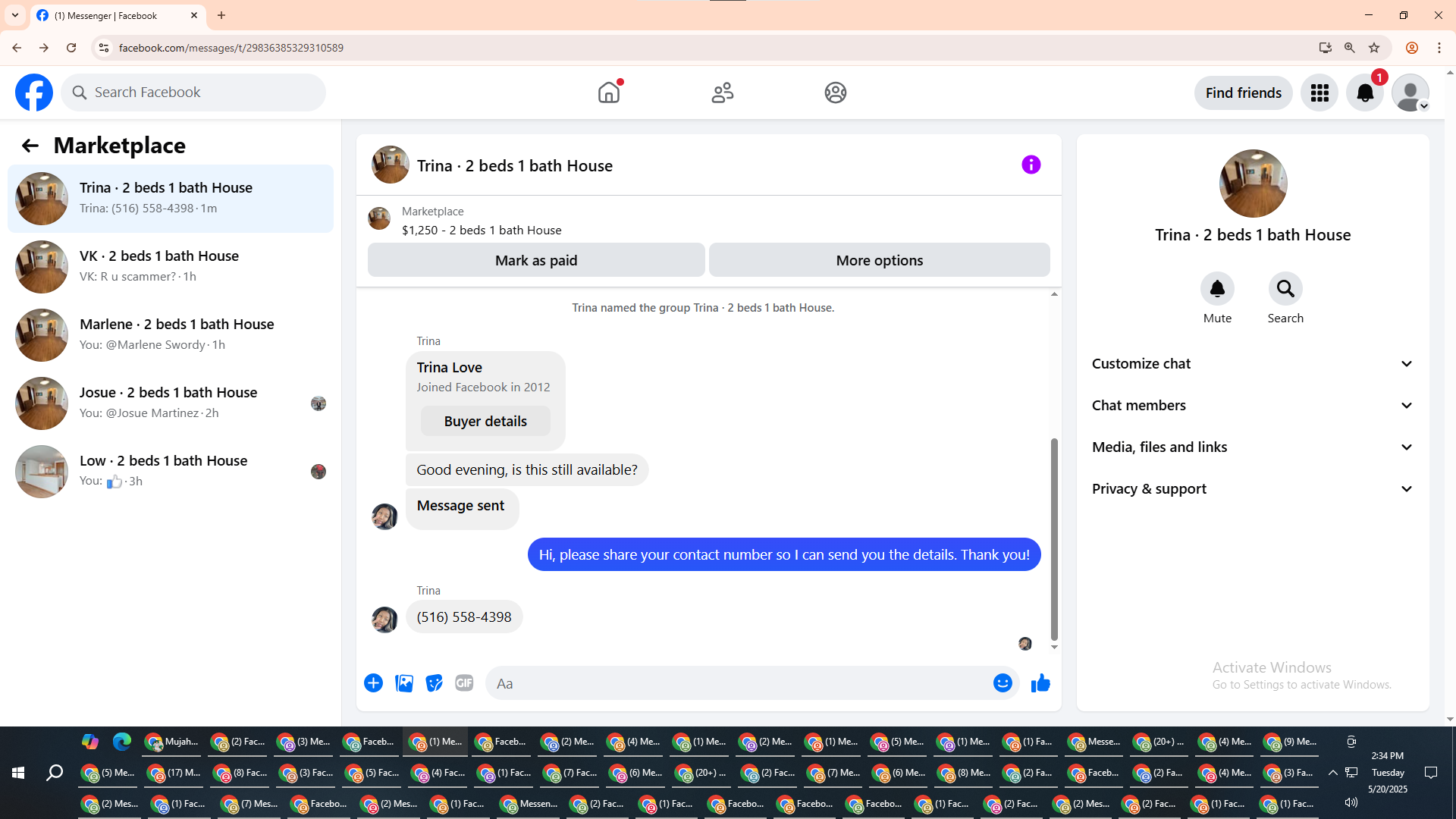Open VK 2 beds 1 bath House chat
Screen dimensions: 1456x819
pos(171,267)
